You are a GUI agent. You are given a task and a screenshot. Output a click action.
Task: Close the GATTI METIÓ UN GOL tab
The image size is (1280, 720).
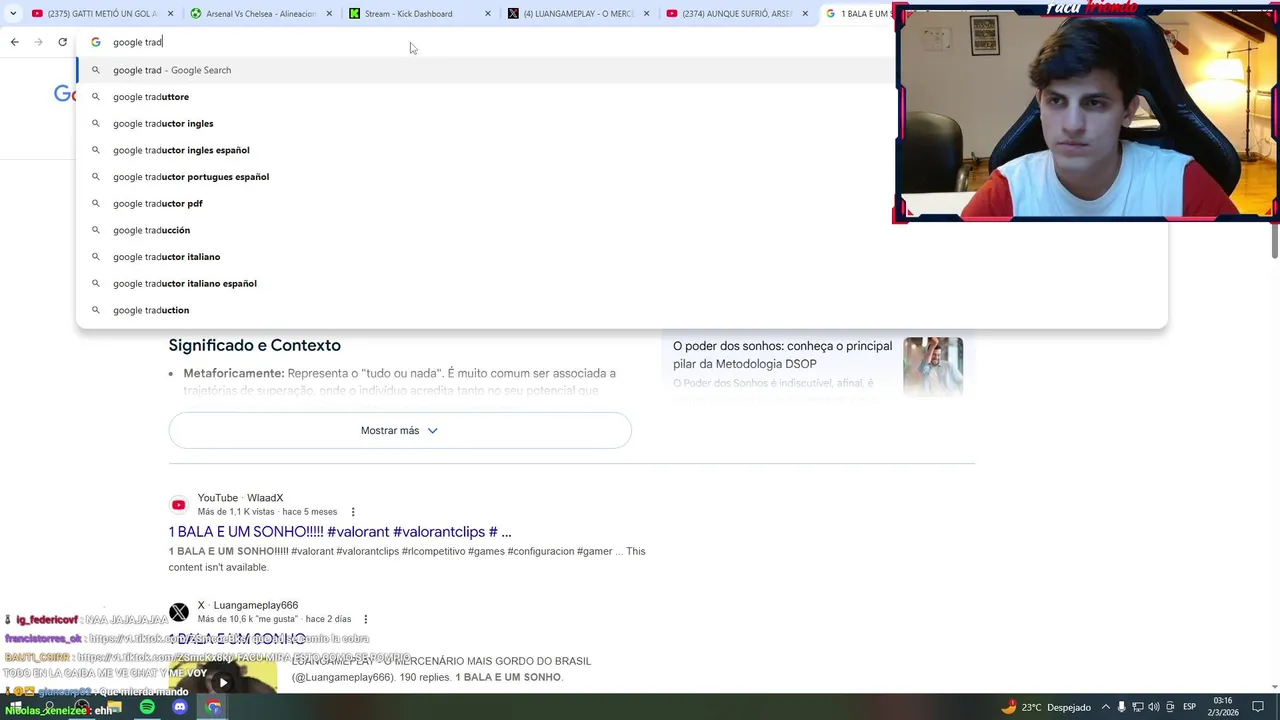(170, 13)
